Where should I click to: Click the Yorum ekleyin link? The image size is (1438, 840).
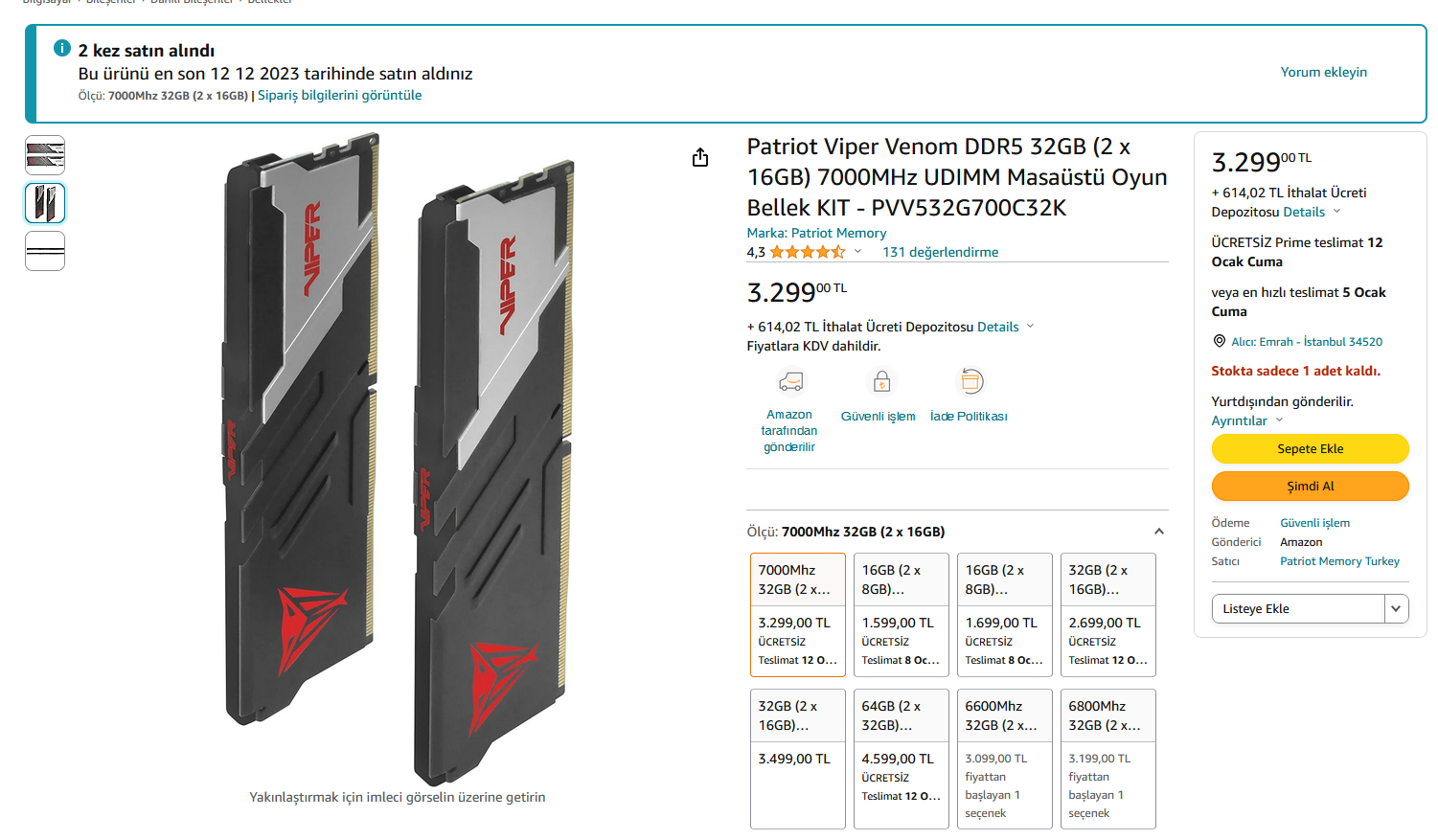click(x=1324, y=72)
